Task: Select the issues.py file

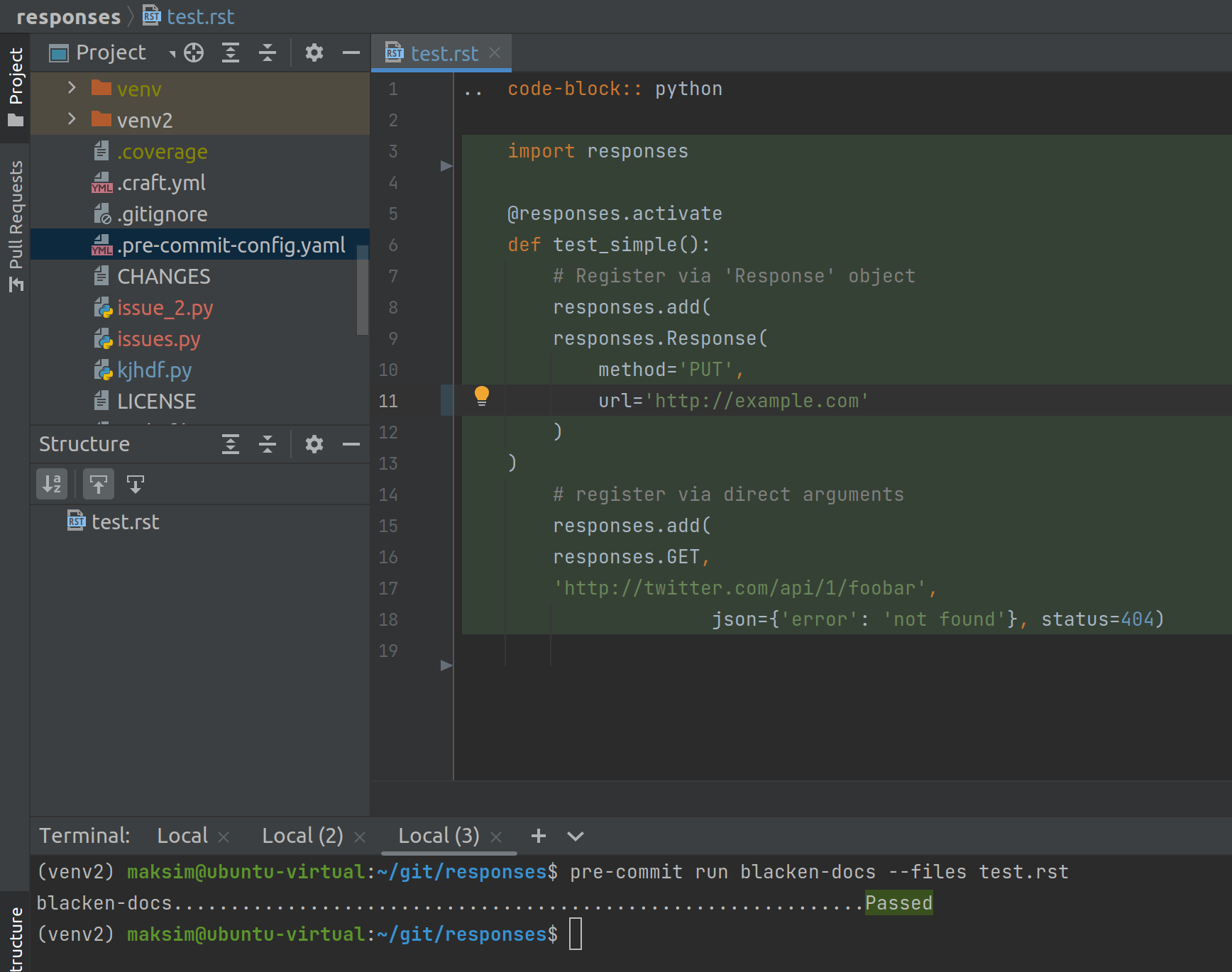Action: (x=158, y=338)
